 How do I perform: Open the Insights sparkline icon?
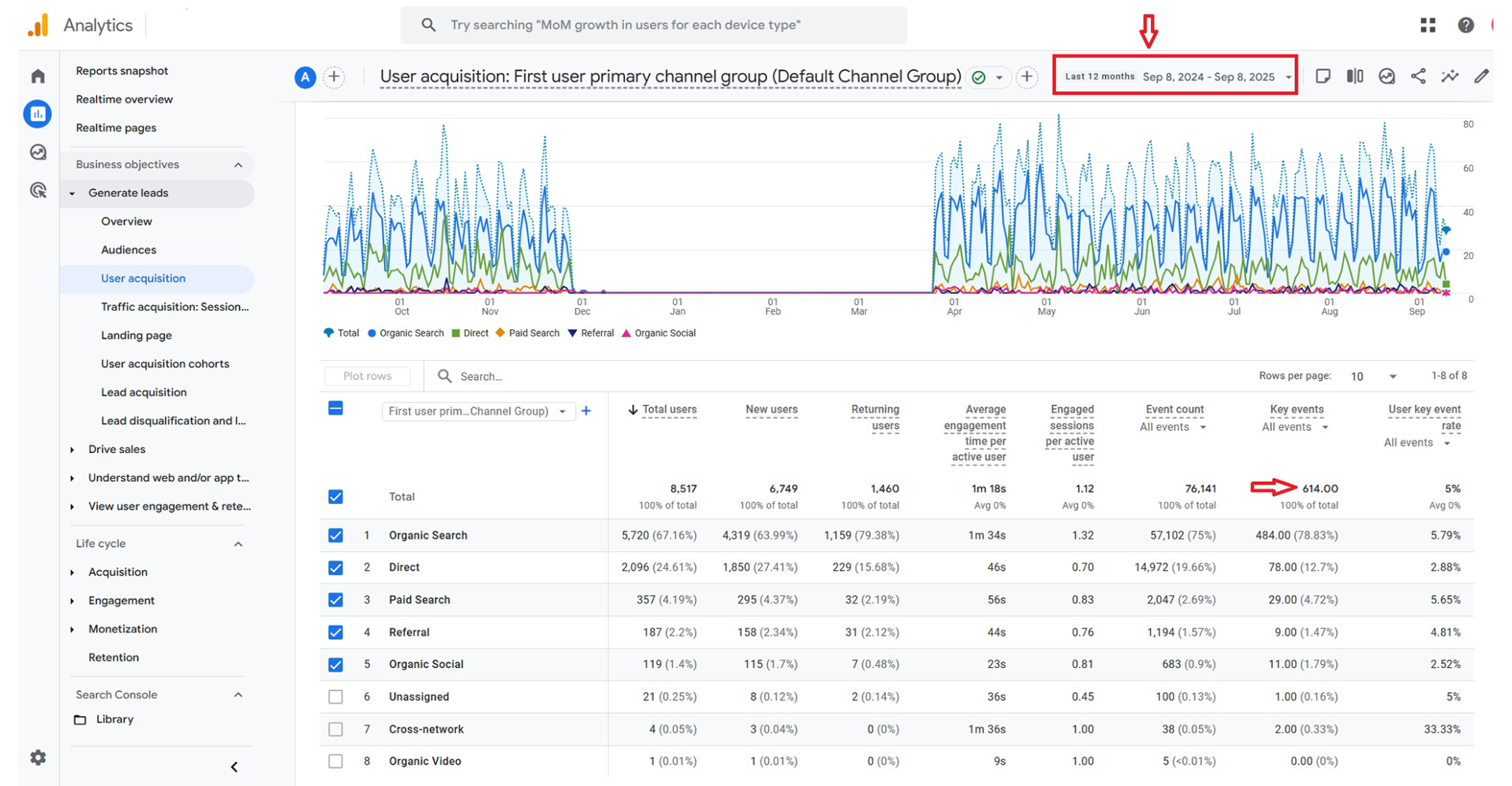click(x=1449, y=76)
